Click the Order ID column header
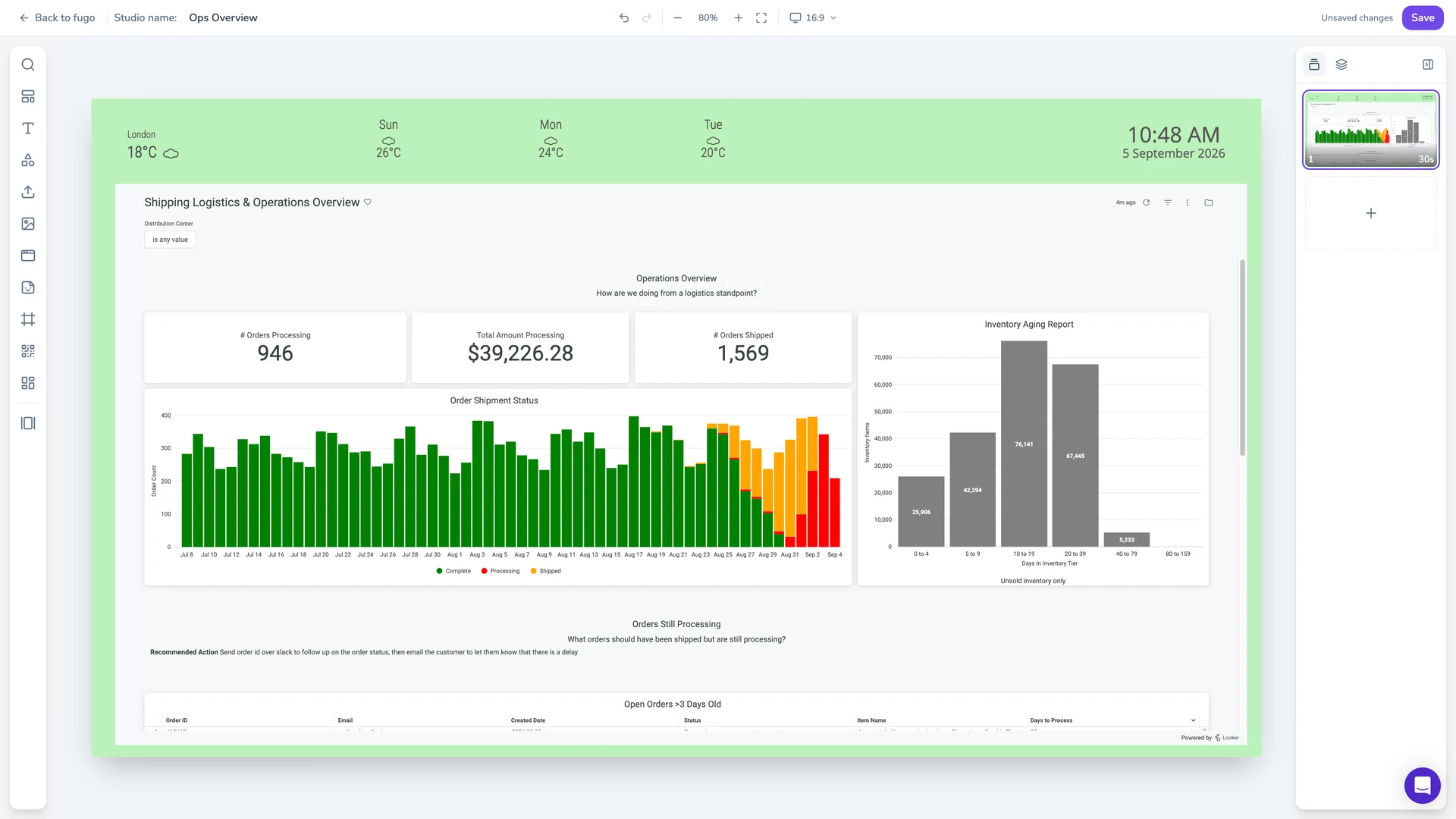 coord(177,720)
